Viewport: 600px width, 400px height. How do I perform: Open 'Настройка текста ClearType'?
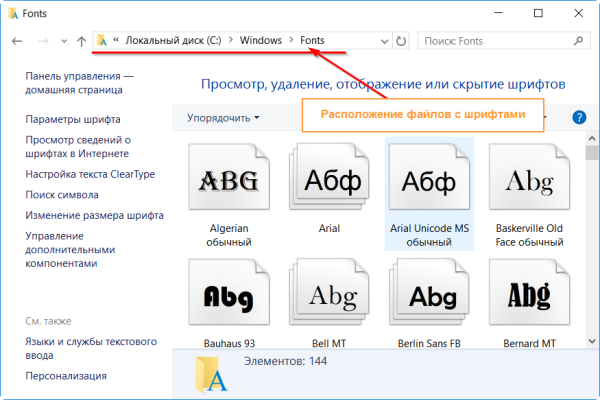pyautogui.click(x=90, y=174)
